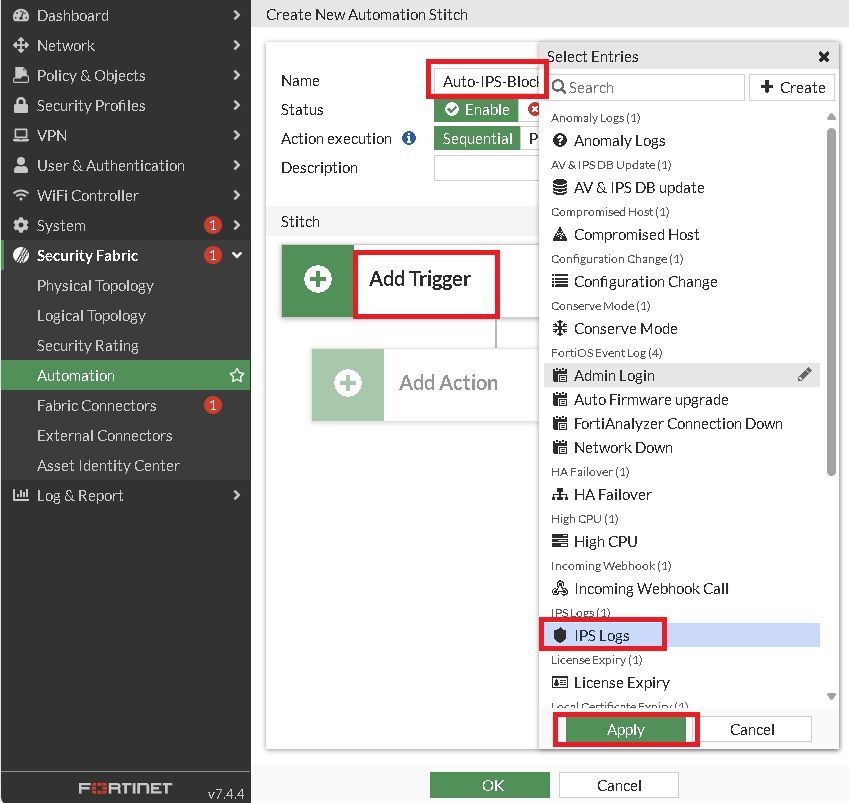Choose the Compromised Host warning entry
This screenshot has height=803, width=849.
(636, 235)
